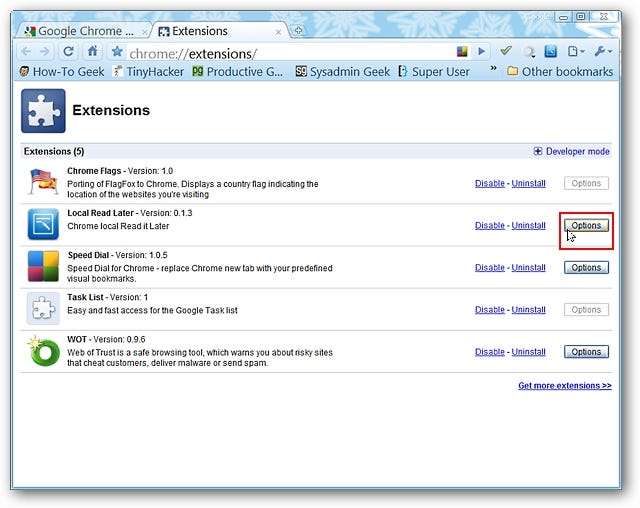Click the green checkmark toolbar extension icon
The image size is (640, 508).
pyautogui.click(x=506, y=51)
